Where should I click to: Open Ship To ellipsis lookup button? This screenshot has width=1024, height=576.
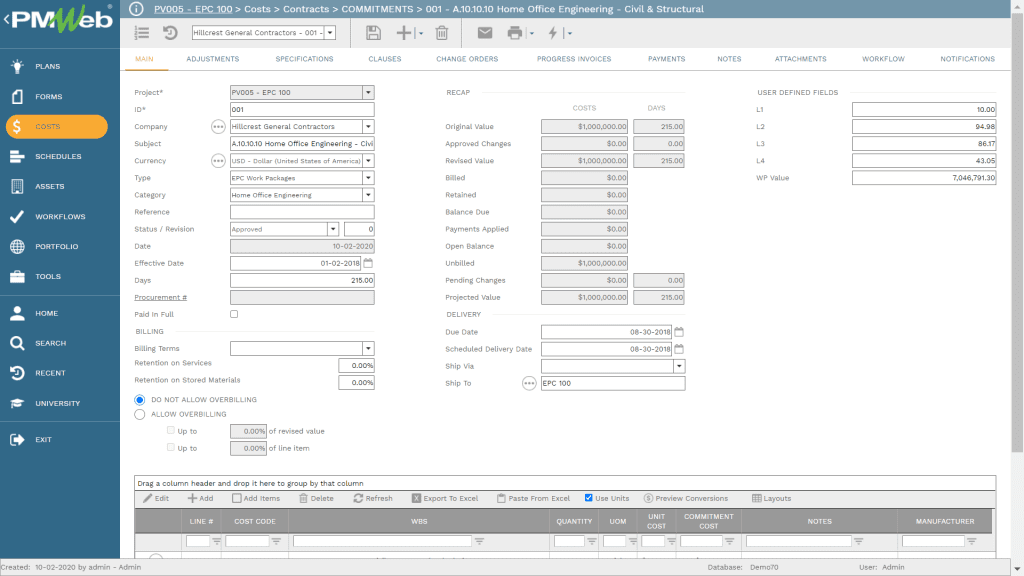click(x=529, y=383)
